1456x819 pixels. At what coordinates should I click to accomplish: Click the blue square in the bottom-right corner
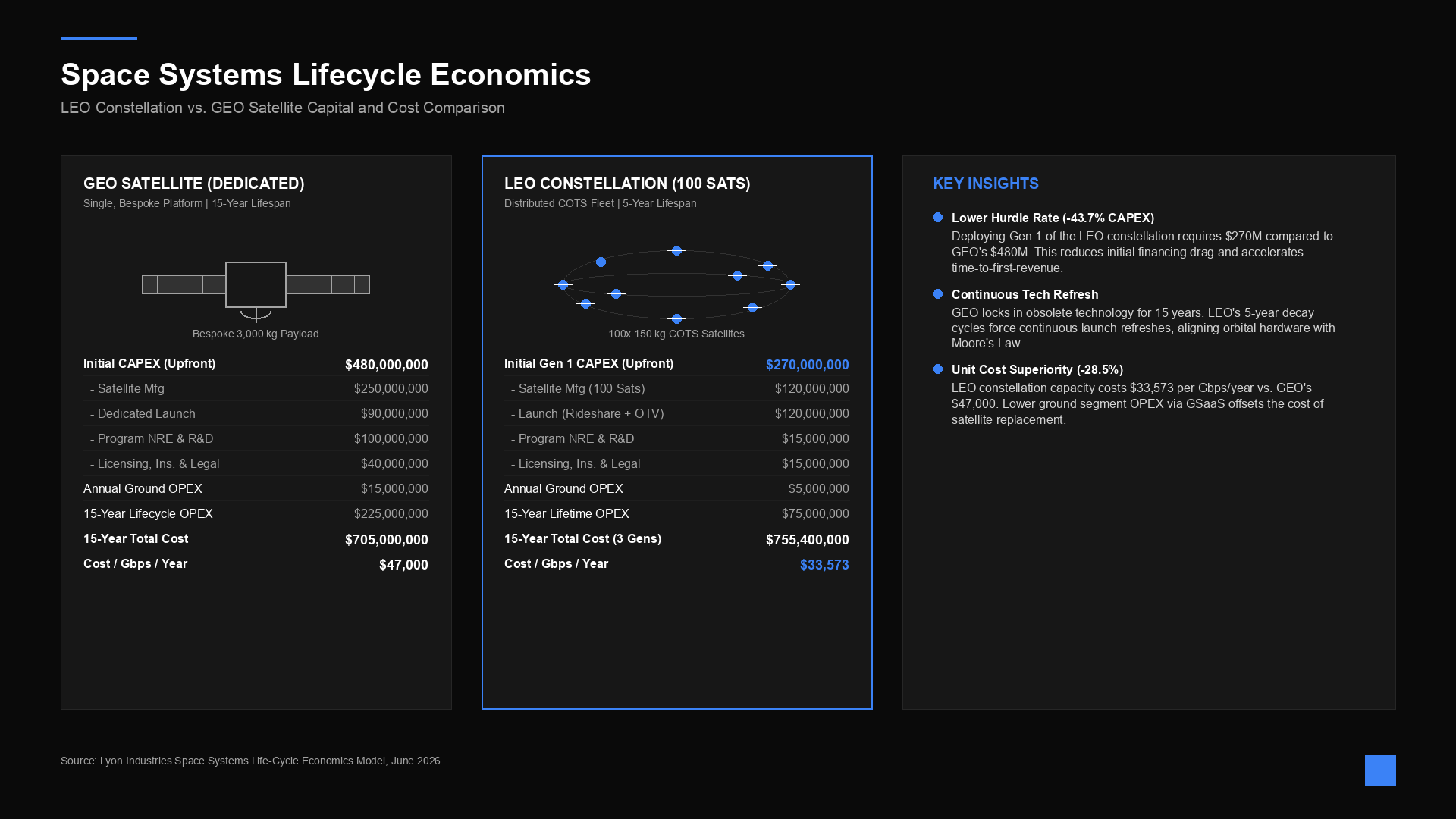pos(1380,770)
